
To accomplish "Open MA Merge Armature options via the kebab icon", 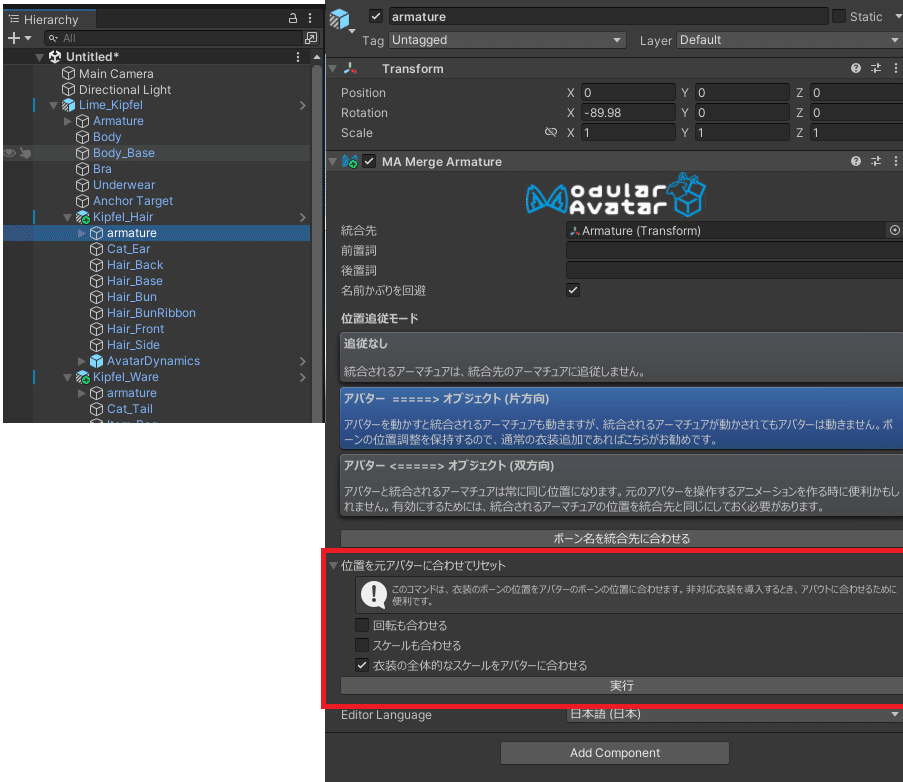I will point(895,161).
